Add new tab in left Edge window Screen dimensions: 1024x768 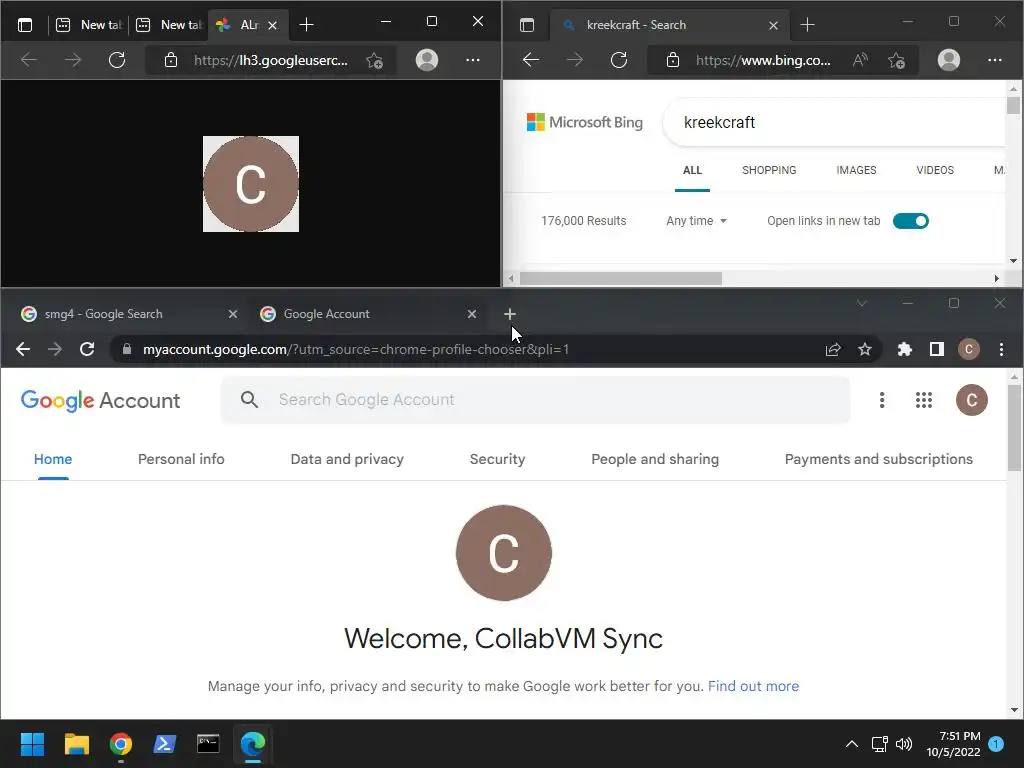click(x=306, y=25)
